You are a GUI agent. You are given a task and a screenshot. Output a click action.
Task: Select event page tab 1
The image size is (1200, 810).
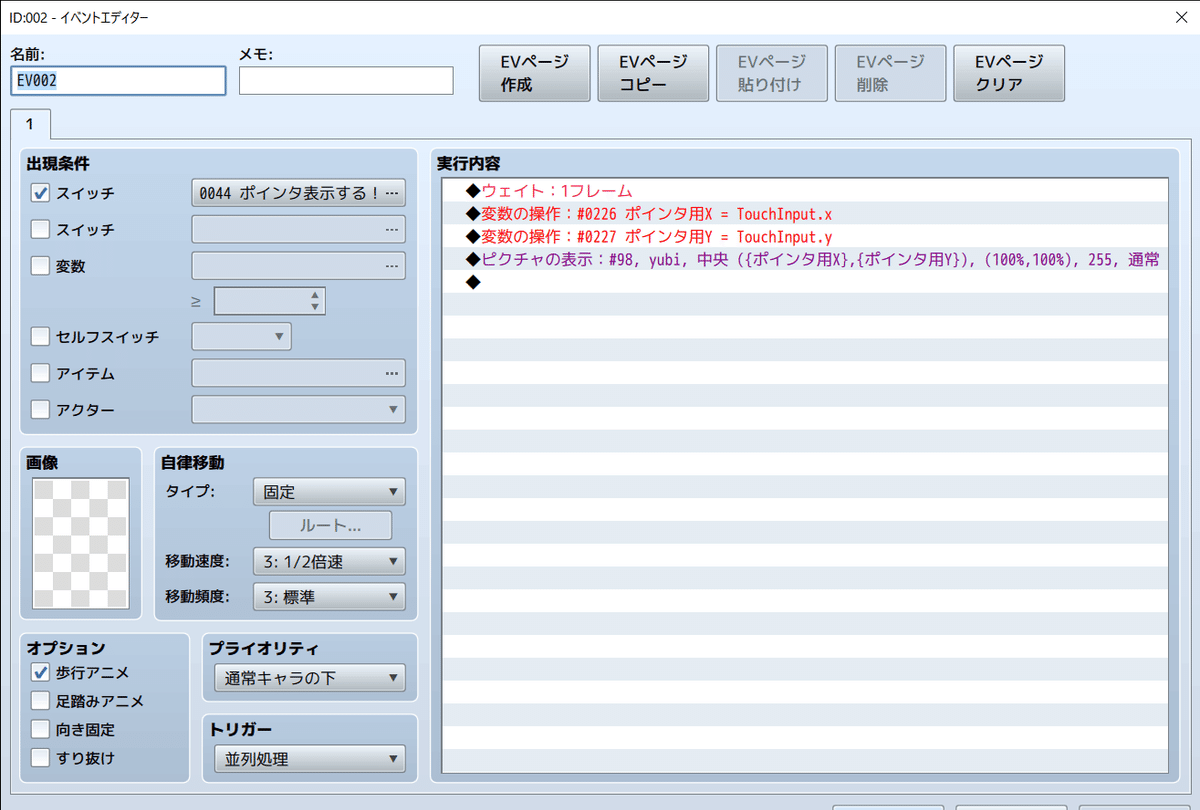[x=31, y=124]
